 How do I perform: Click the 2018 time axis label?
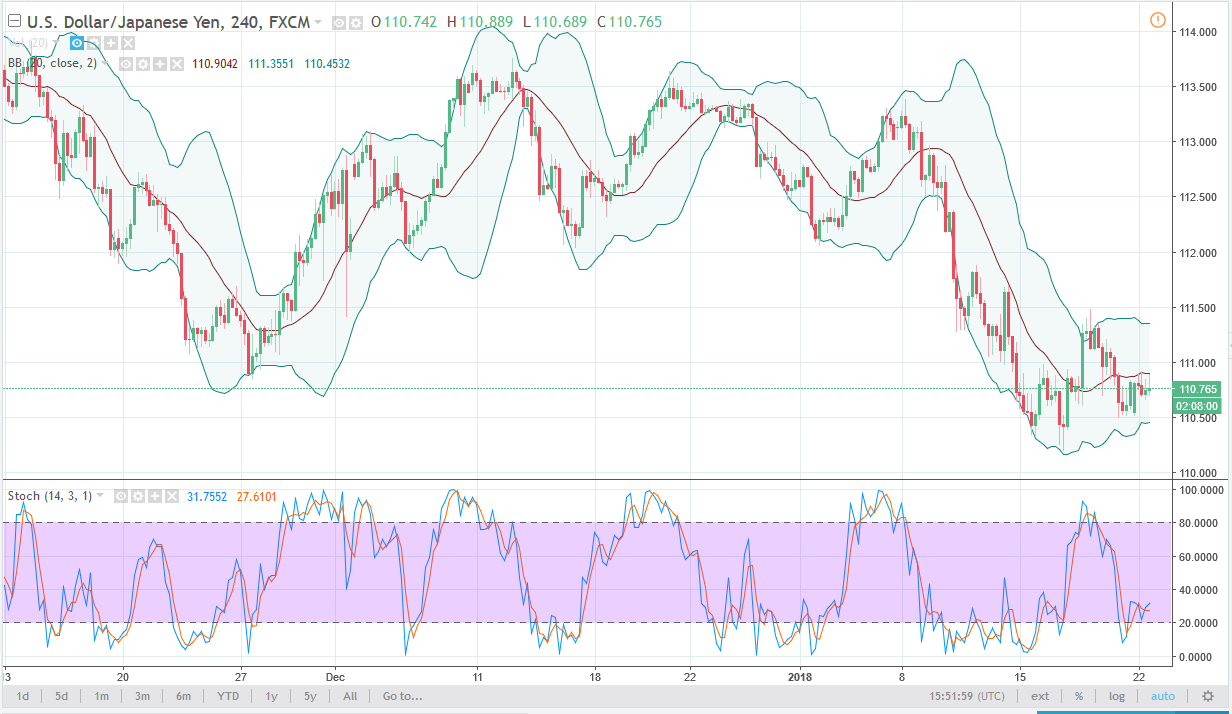tap(800, 675)
